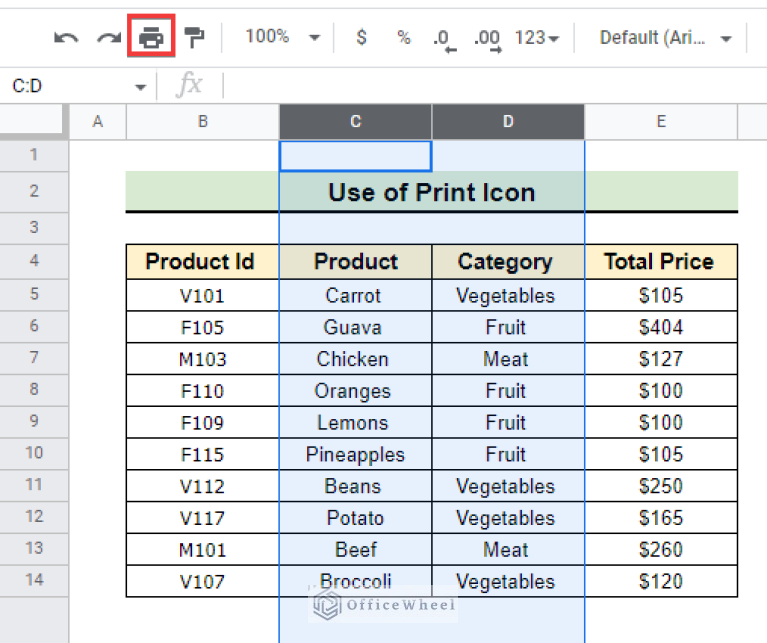The width and height of the screenshot is (767, 643).
Task: Increase decimal places icon
Action: pyautogui.click(x=487, y=39)
